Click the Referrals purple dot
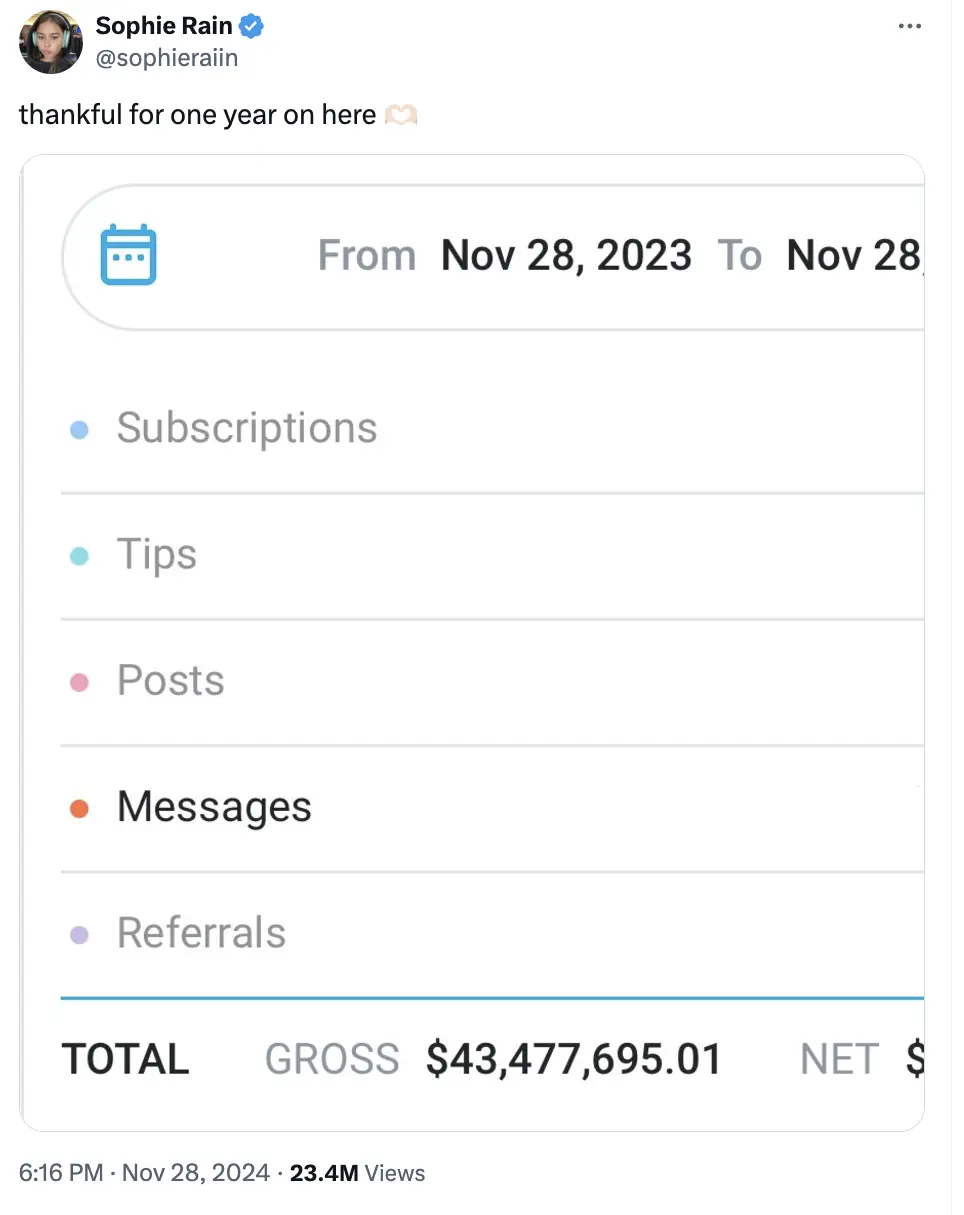This screenshot has height=1215, width=964. point(80,935)
